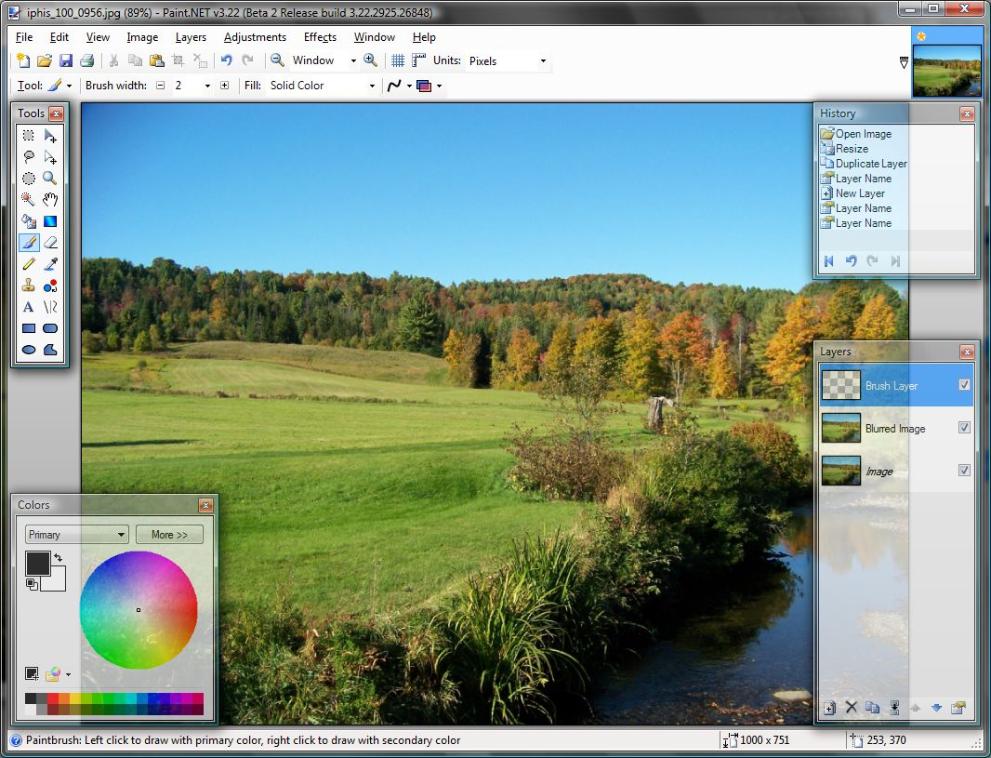Delete layer using the X icon
Image resolution: width=991 pixels, height=758 pixels.
click(x=851, y=708)
